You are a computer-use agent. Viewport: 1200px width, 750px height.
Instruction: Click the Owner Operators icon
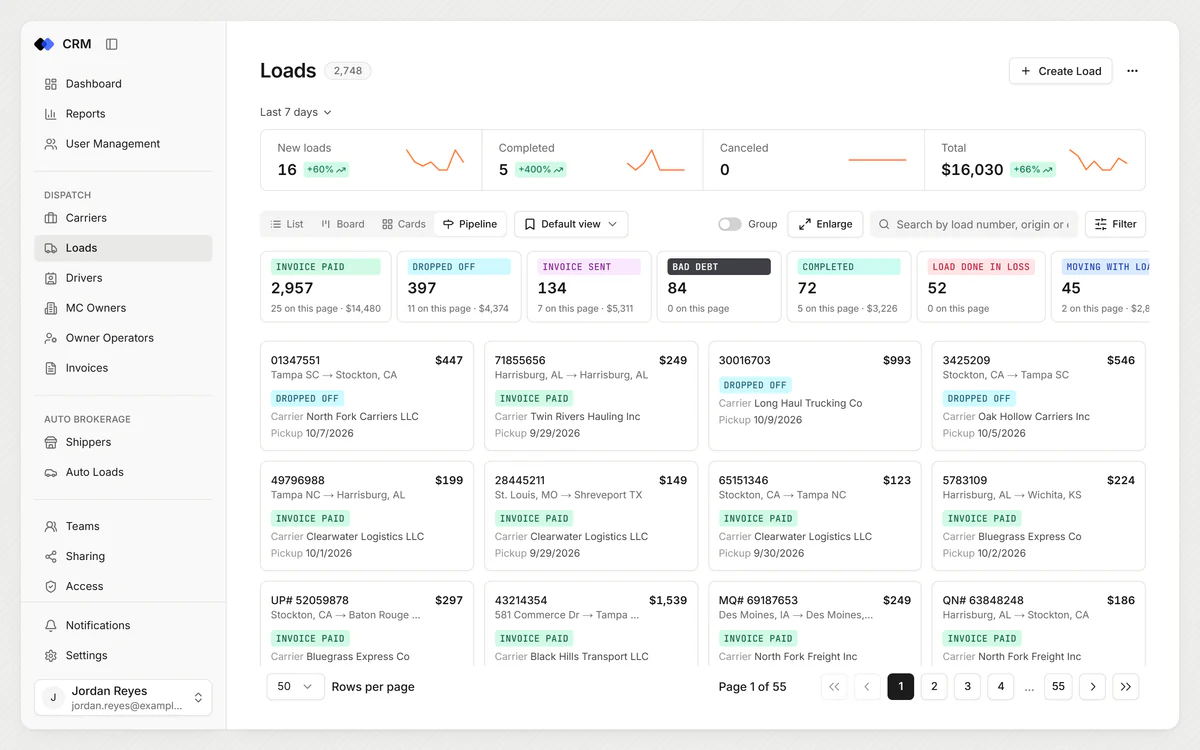pyautogui.click(x=51, y=338)
